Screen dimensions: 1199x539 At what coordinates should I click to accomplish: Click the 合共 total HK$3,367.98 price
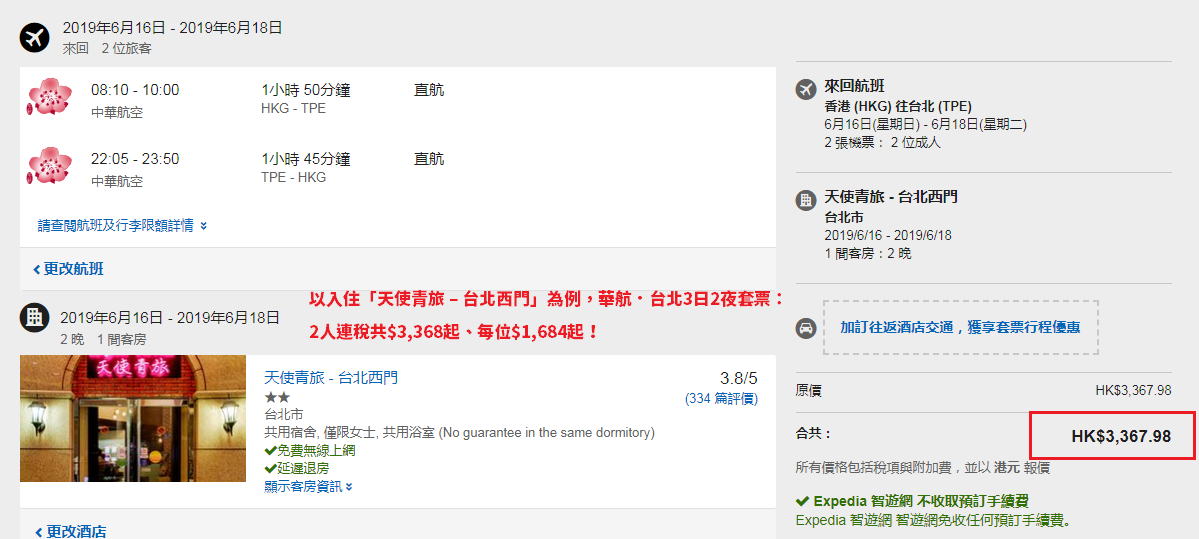[x=1121, y=436]
